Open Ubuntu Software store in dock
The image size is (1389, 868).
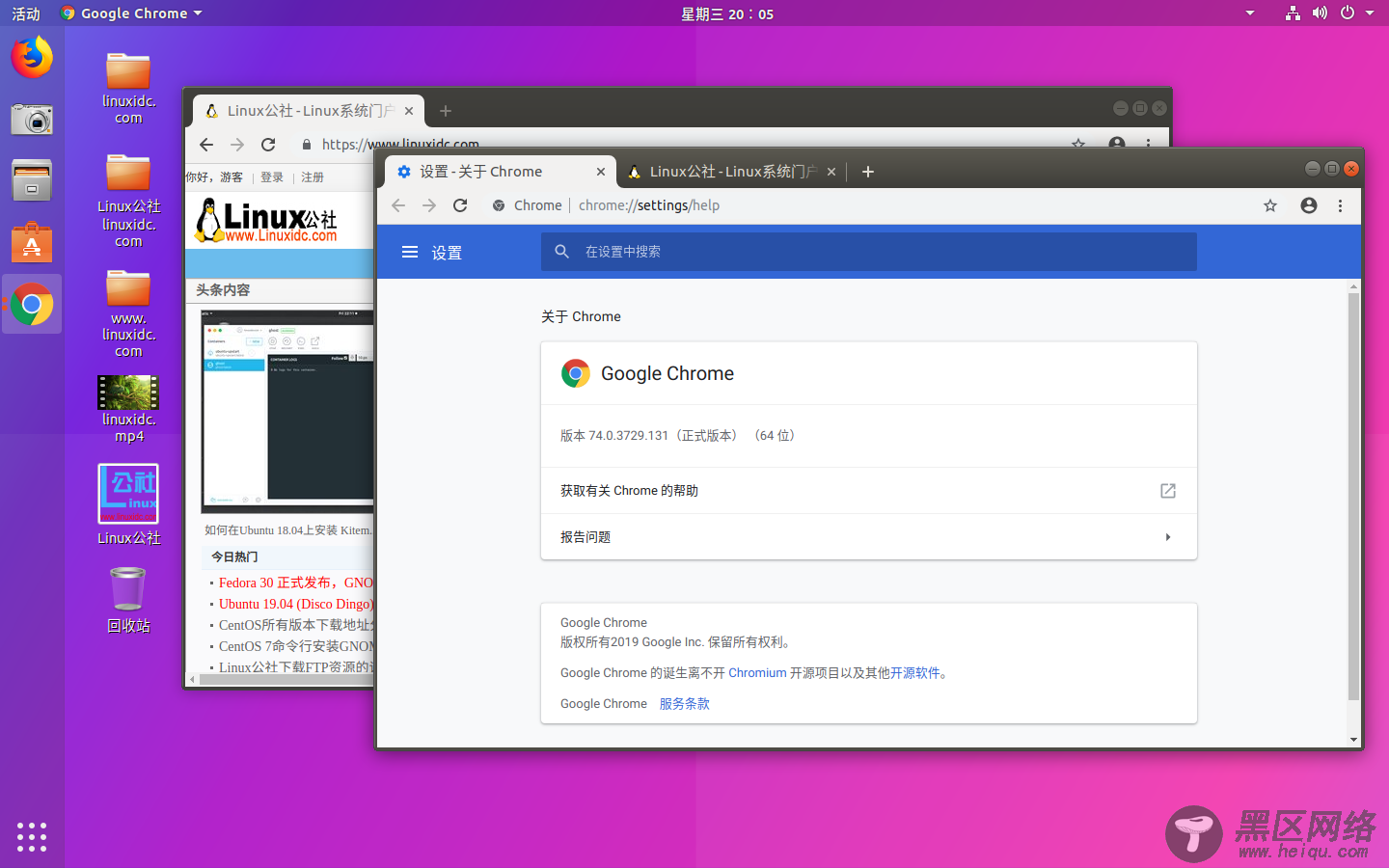point(32,242)
